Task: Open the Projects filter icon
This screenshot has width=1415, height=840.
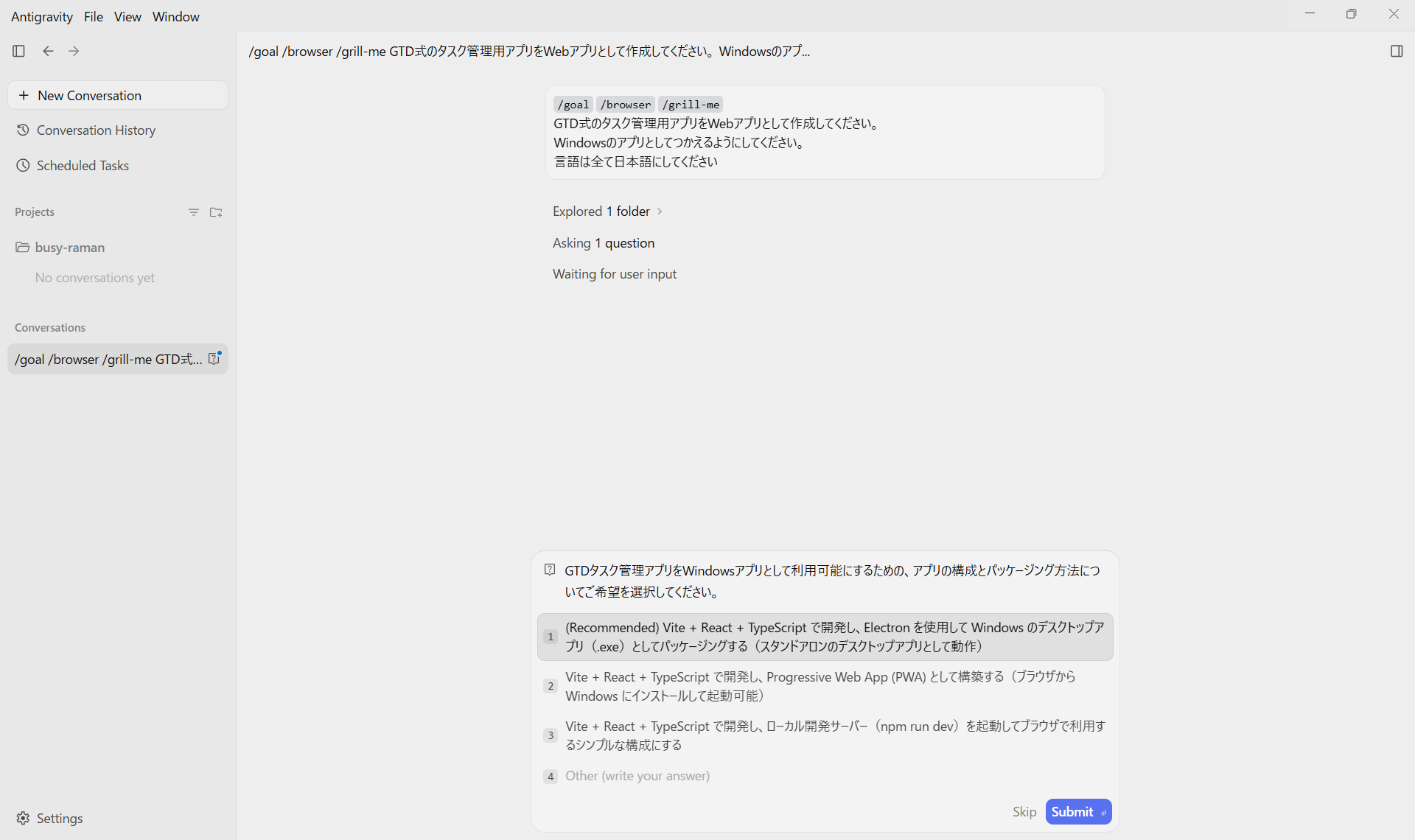Action: (x=194, y=212)
